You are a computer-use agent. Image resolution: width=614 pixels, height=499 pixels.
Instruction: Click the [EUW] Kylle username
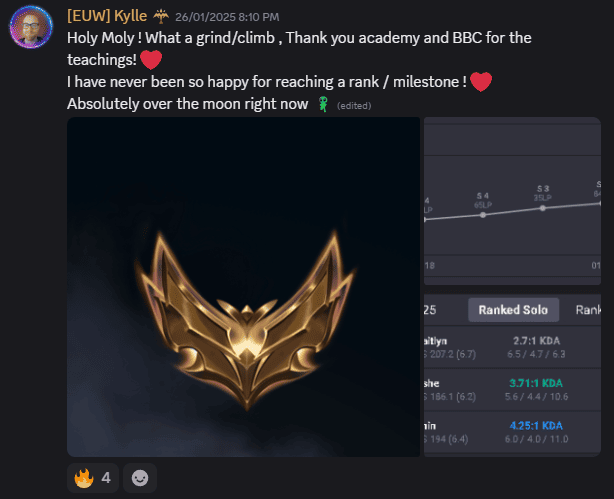coord(107,16)
